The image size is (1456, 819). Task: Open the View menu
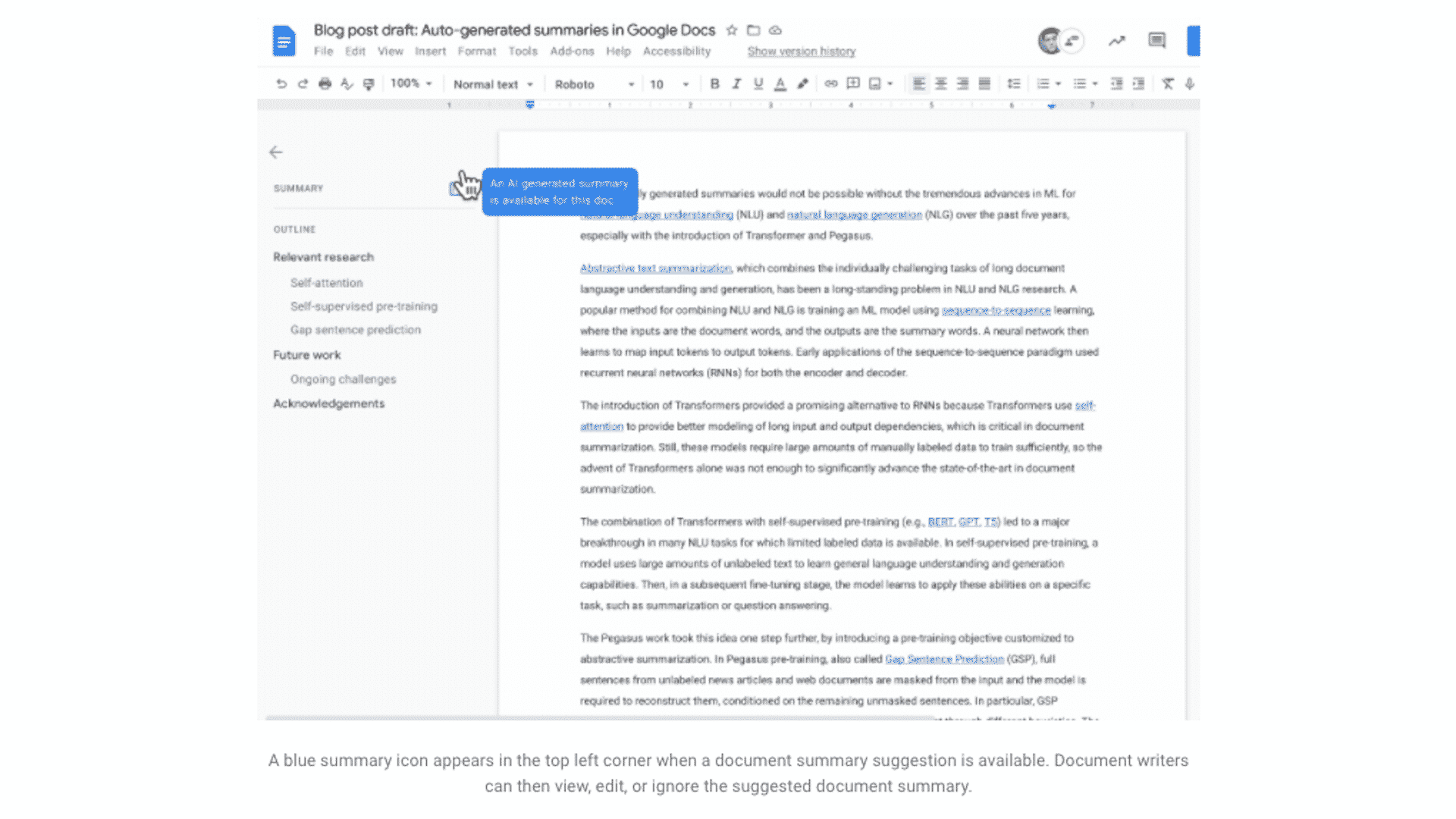(391, 52)
